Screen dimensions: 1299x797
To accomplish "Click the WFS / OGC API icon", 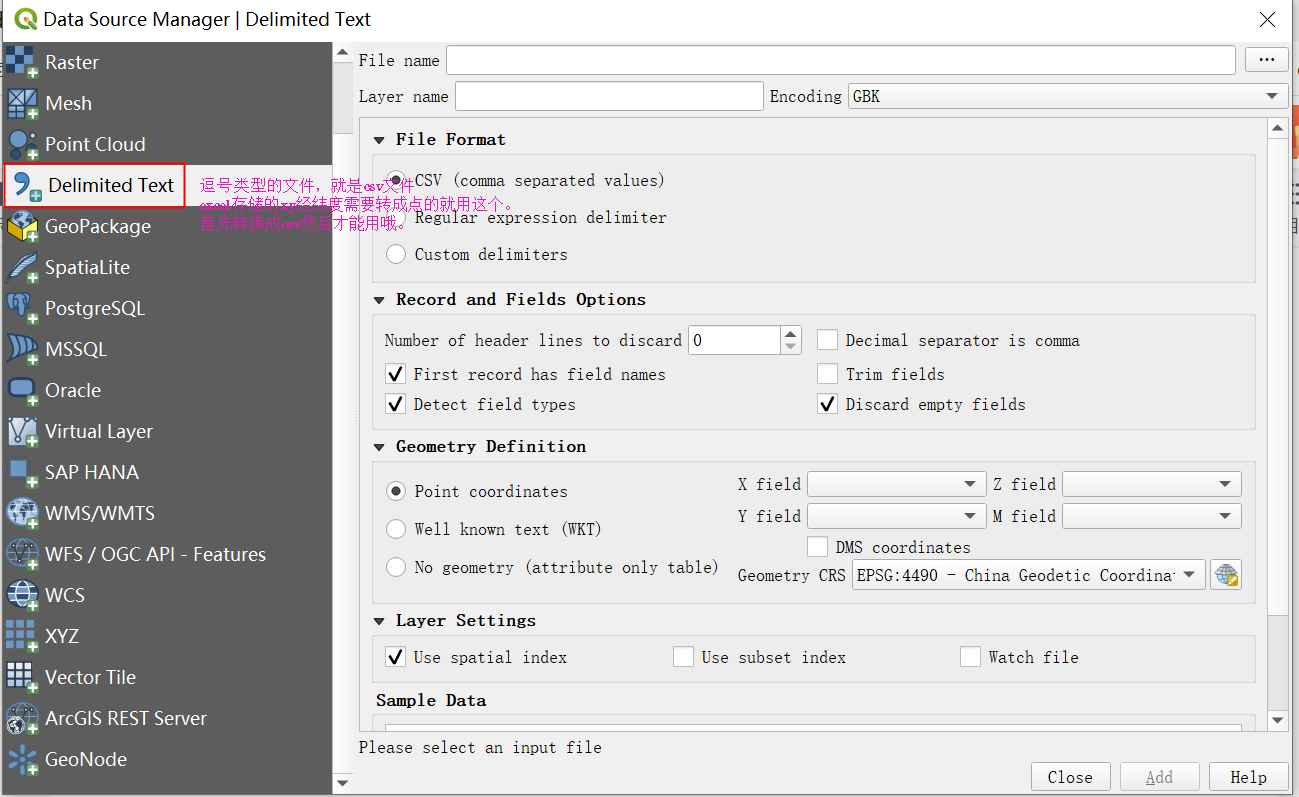I will (22, 554).
